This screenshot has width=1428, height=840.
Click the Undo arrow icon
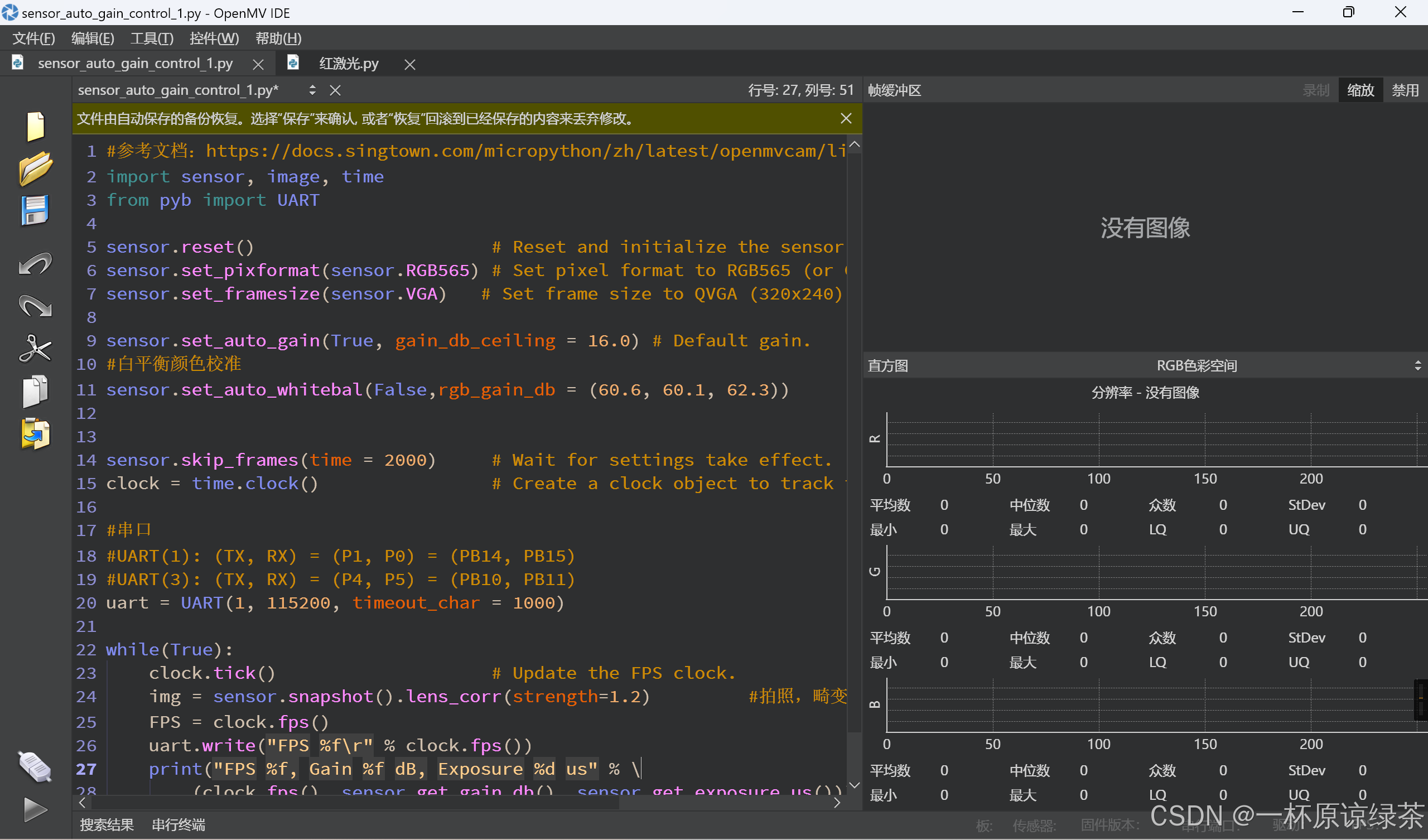tap(35, 264)
